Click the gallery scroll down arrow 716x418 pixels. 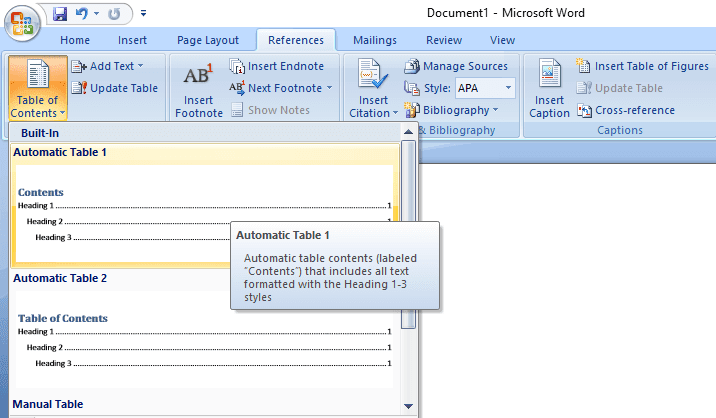[408, 406]
